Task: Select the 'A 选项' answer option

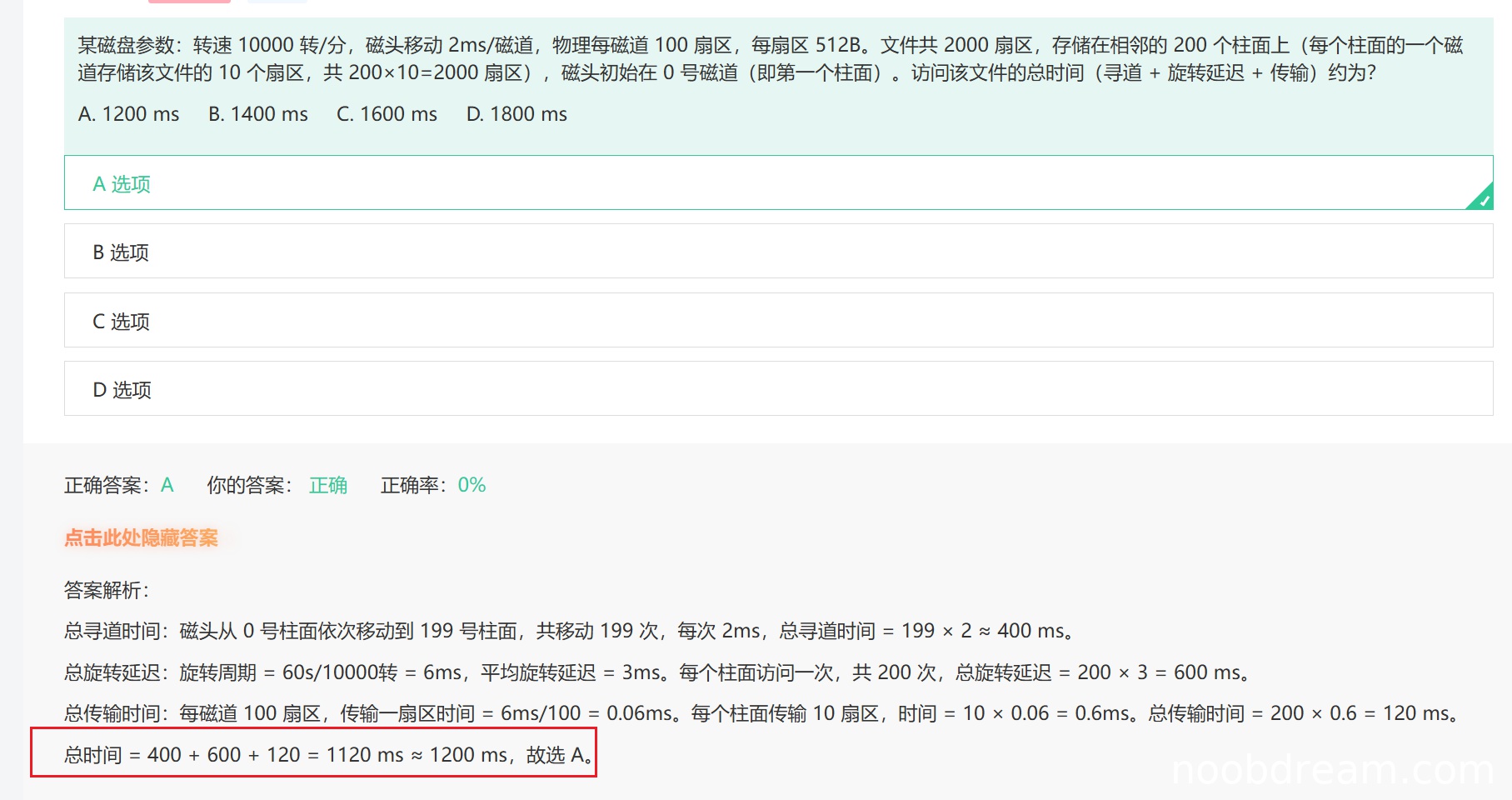Action: 122,183
